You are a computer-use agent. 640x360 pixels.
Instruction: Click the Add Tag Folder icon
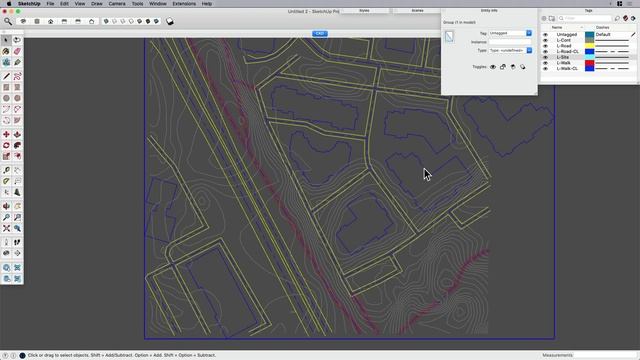[x=551, y=18]
